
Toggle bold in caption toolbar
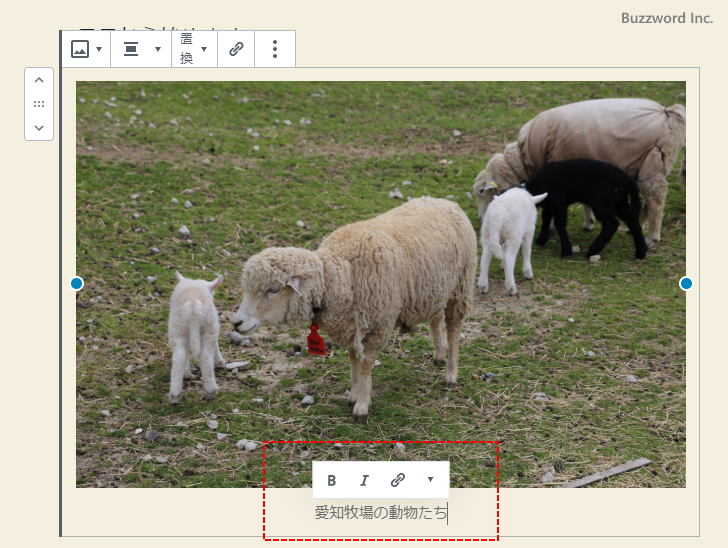coord(332,480)
